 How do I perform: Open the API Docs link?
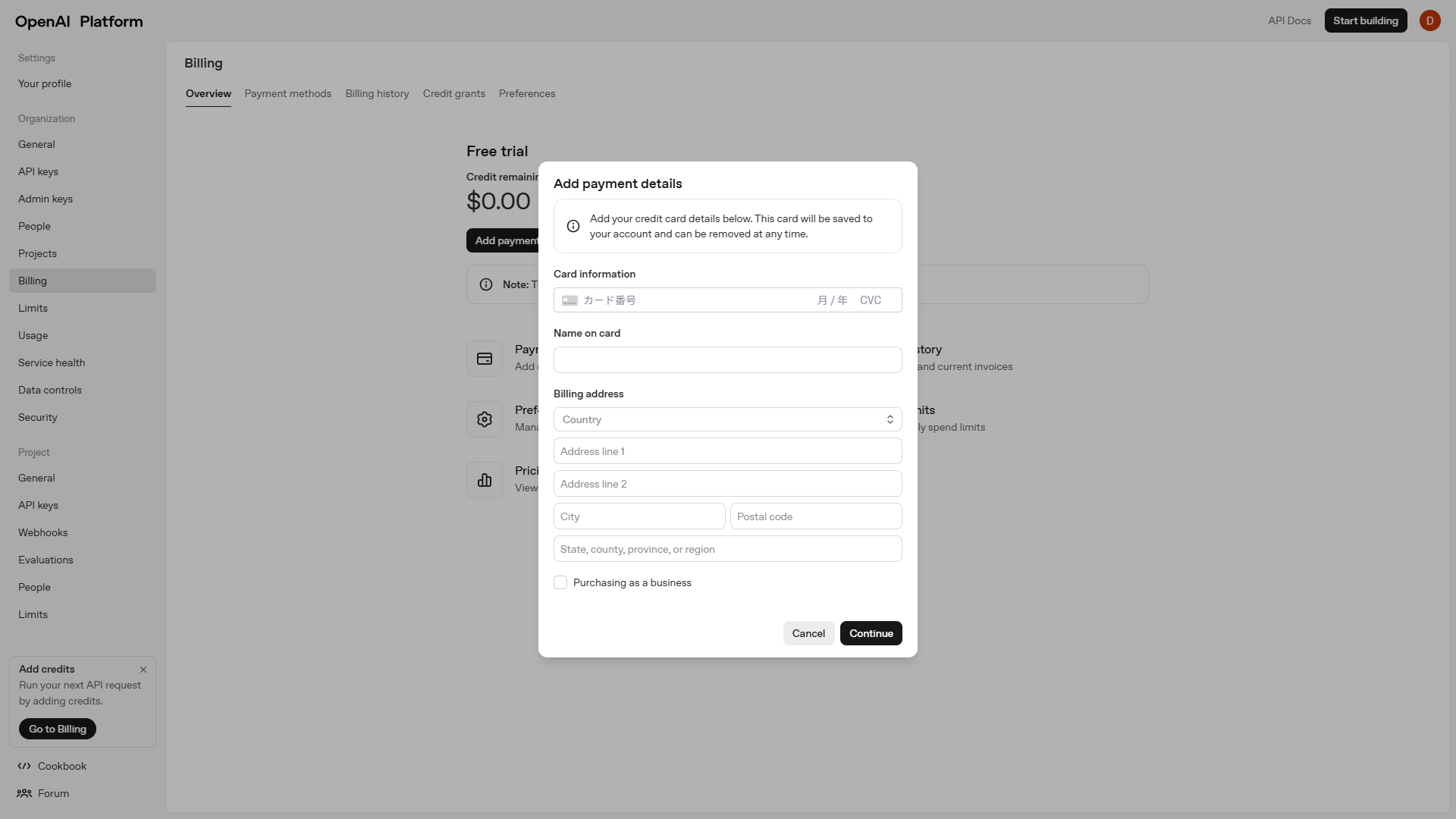1289,20
